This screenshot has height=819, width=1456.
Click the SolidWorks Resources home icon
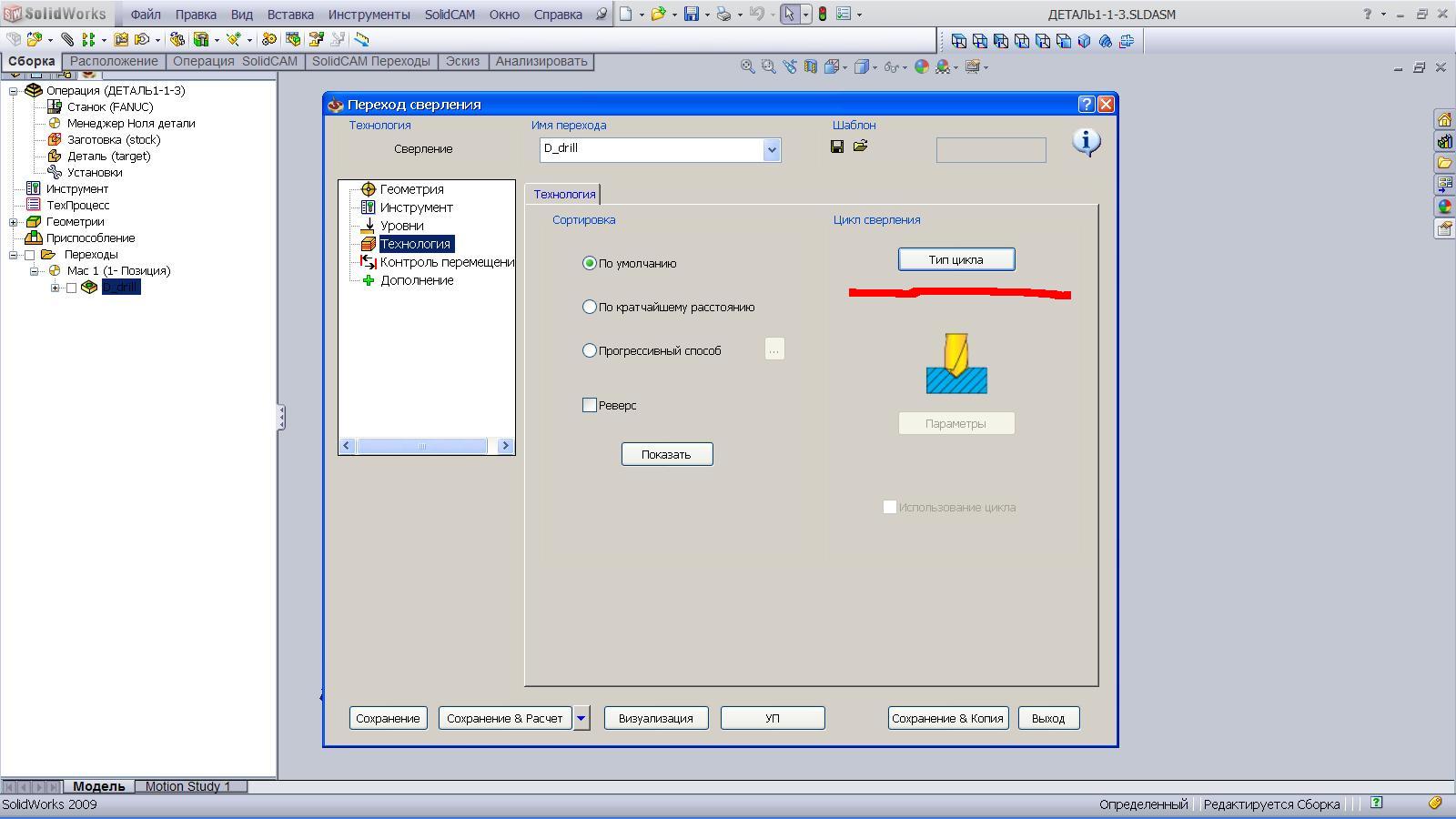pos(1444,119)
